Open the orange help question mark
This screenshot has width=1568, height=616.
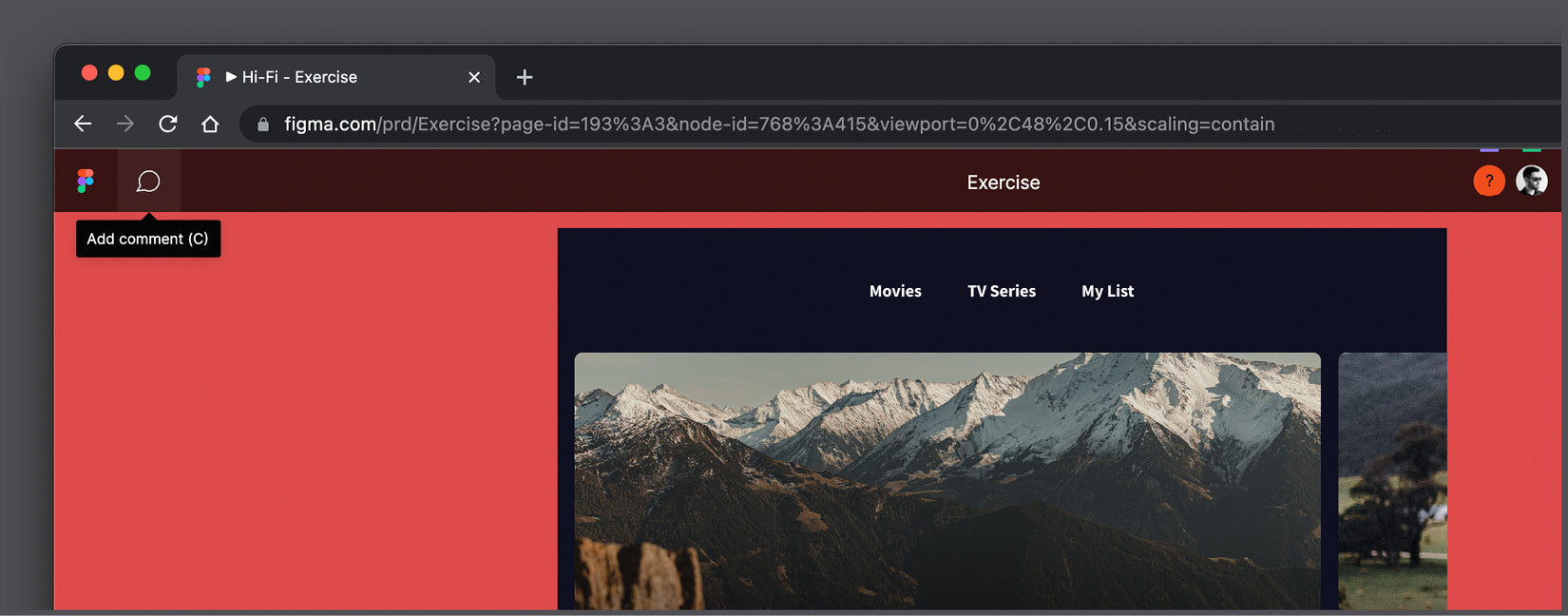pos(1489,181)
